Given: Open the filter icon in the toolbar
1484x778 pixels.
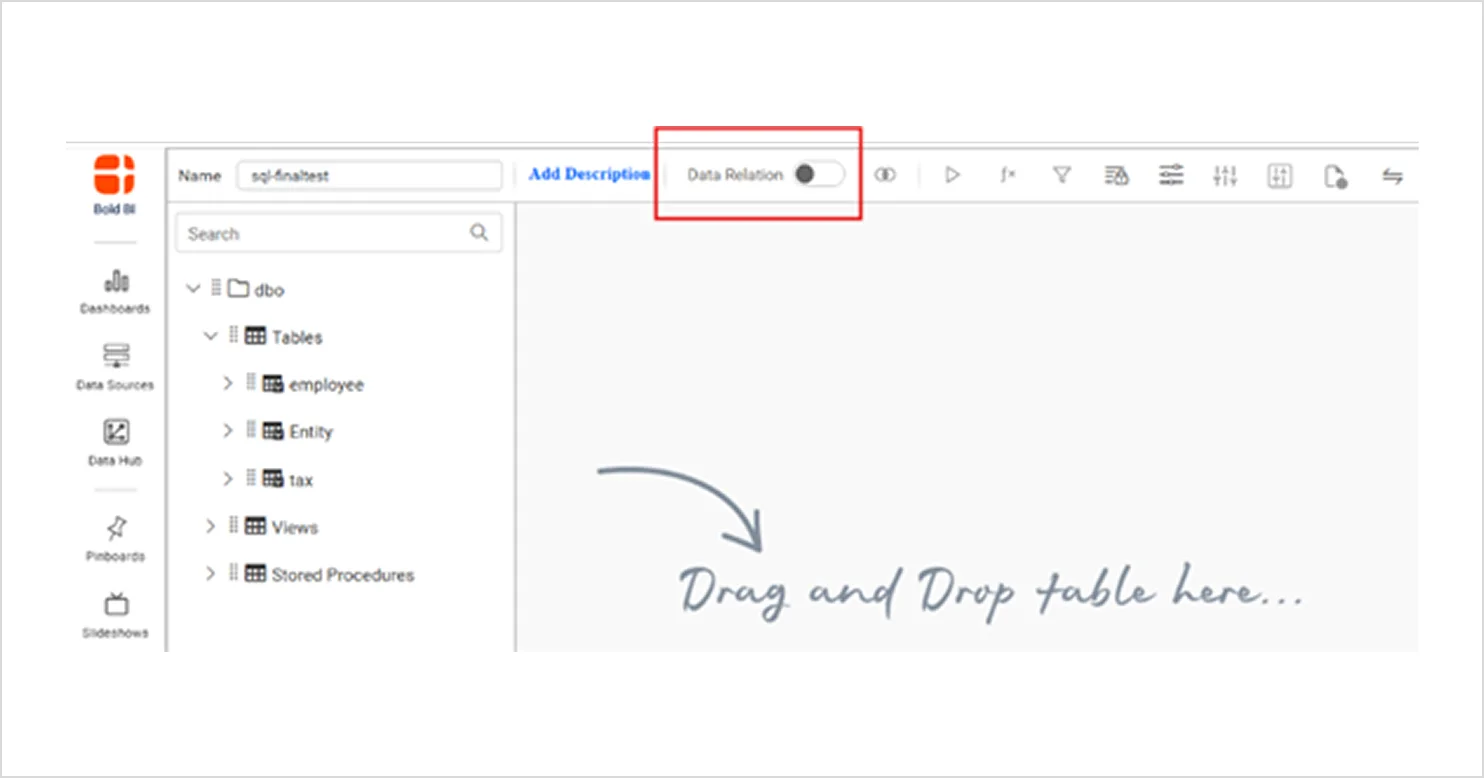Looking at the screenshot, I should point(1061,175).
